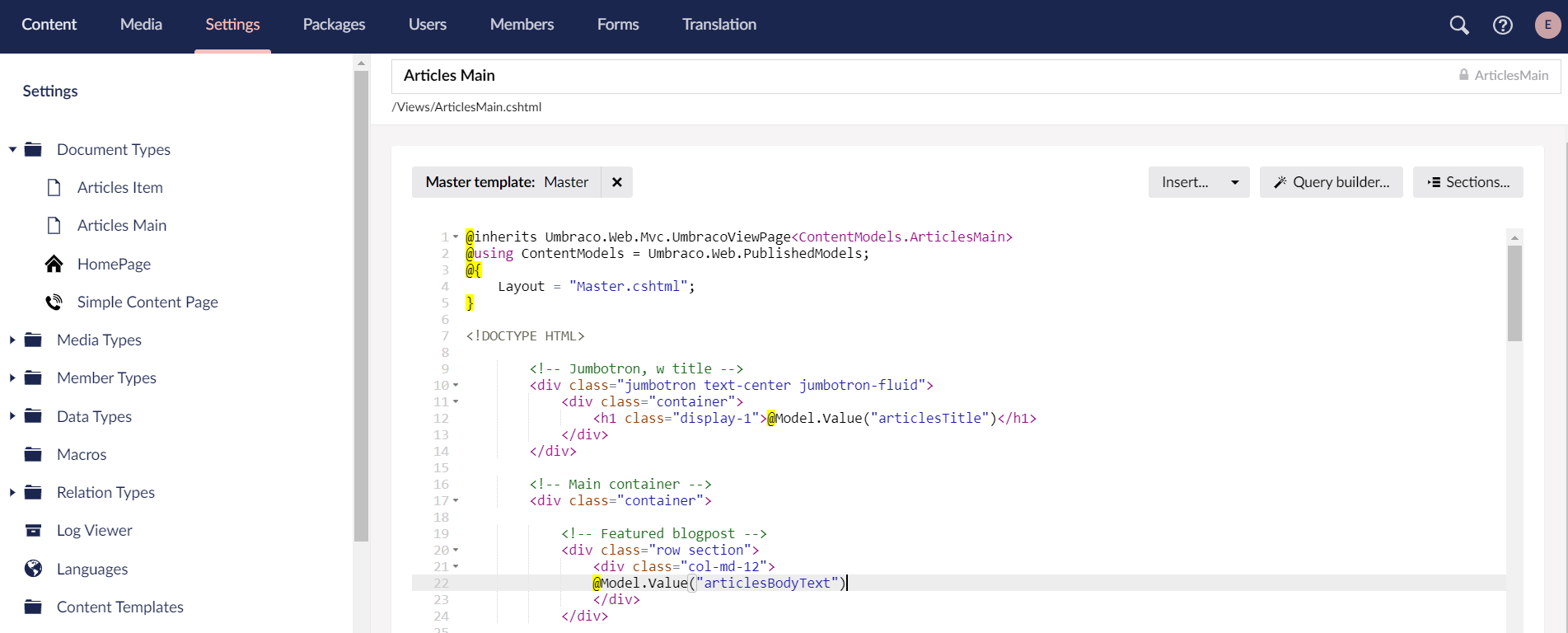Click the Jumbotron comment on line 9

coord(636,368)
